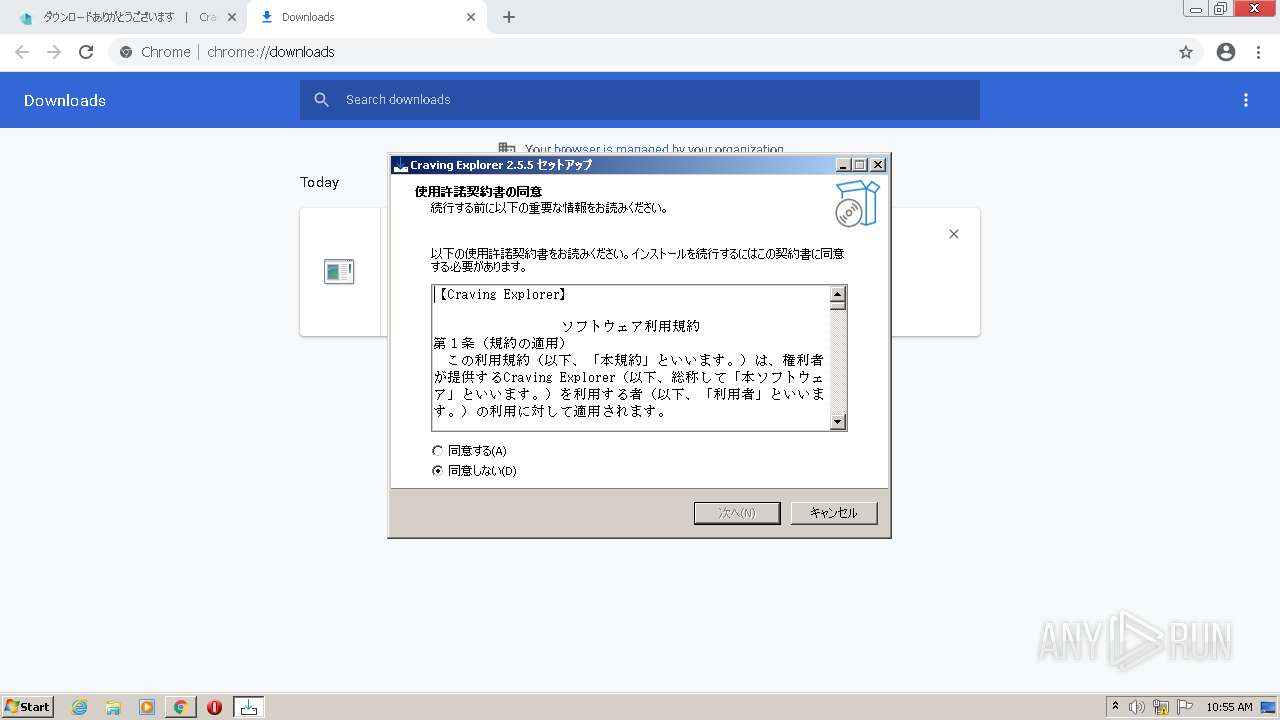Open File Explorer from the taskbar
1280x720 pixels.
pyautogui.click(x=113, y=707)
